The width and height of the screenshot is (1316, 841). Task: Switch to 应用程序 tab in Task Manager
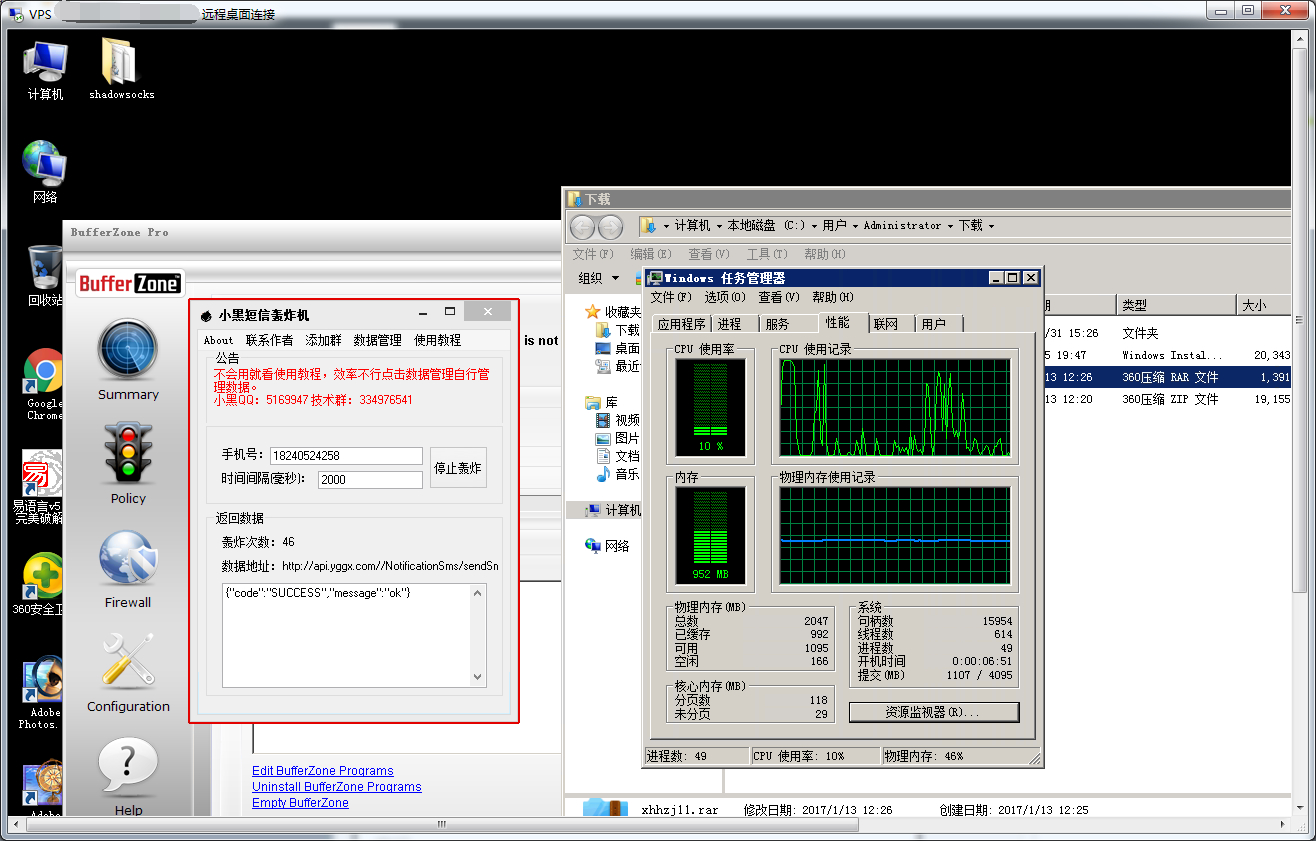click(x=681, y=324)
